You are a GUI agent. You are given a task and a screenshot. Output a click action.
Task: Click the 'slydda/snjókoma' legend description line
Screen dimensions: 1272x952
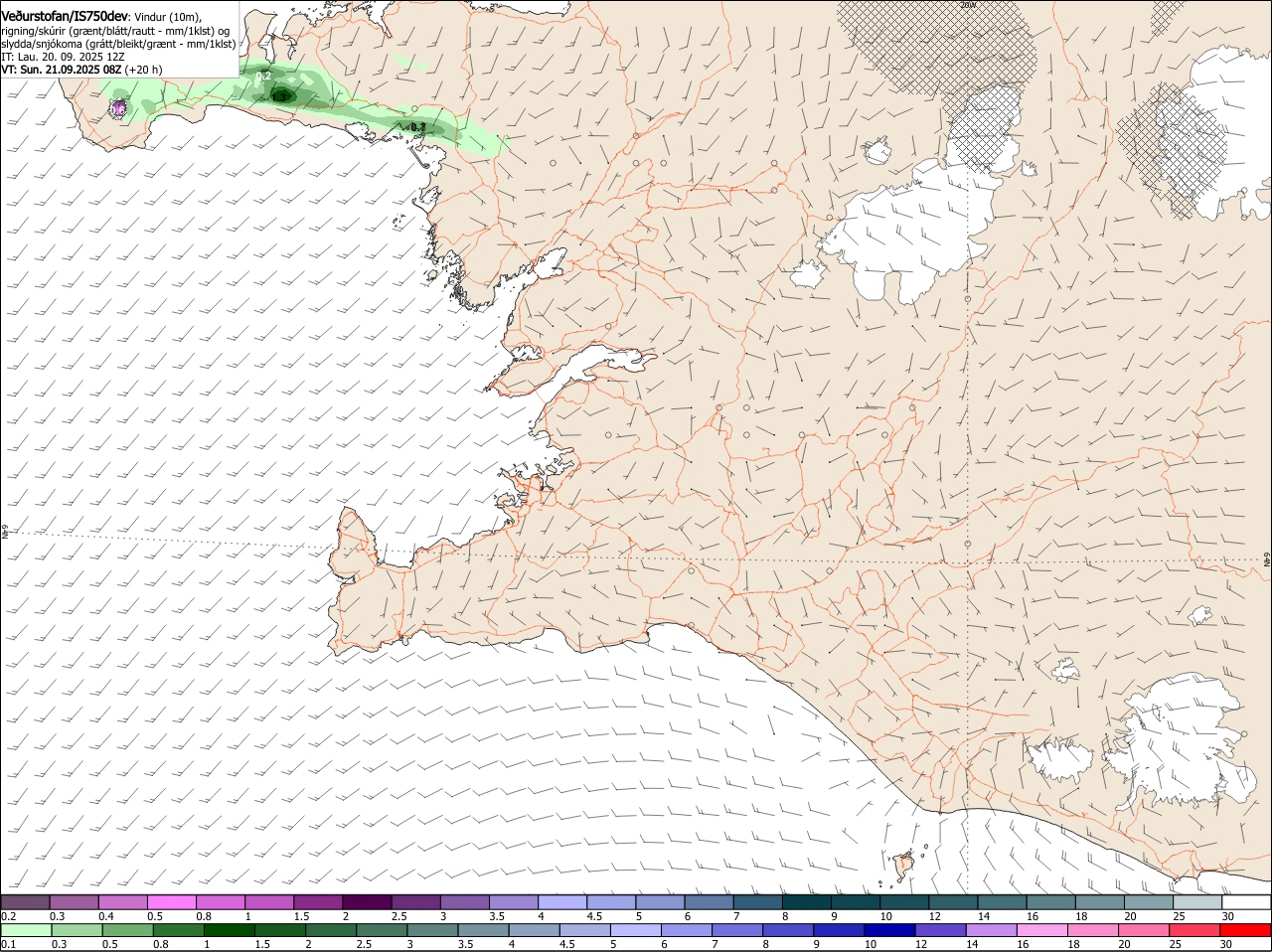(118, 44)
